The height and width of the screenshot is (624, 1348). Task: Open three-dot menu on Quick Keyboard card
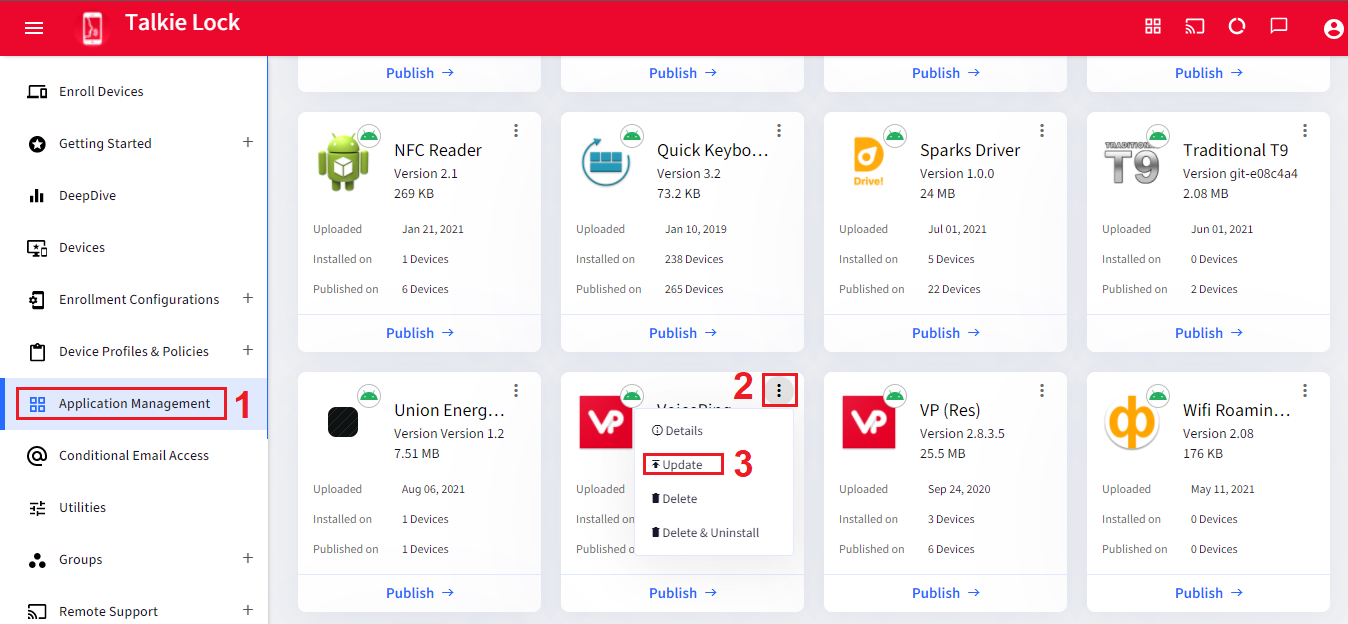pos(779,131)
